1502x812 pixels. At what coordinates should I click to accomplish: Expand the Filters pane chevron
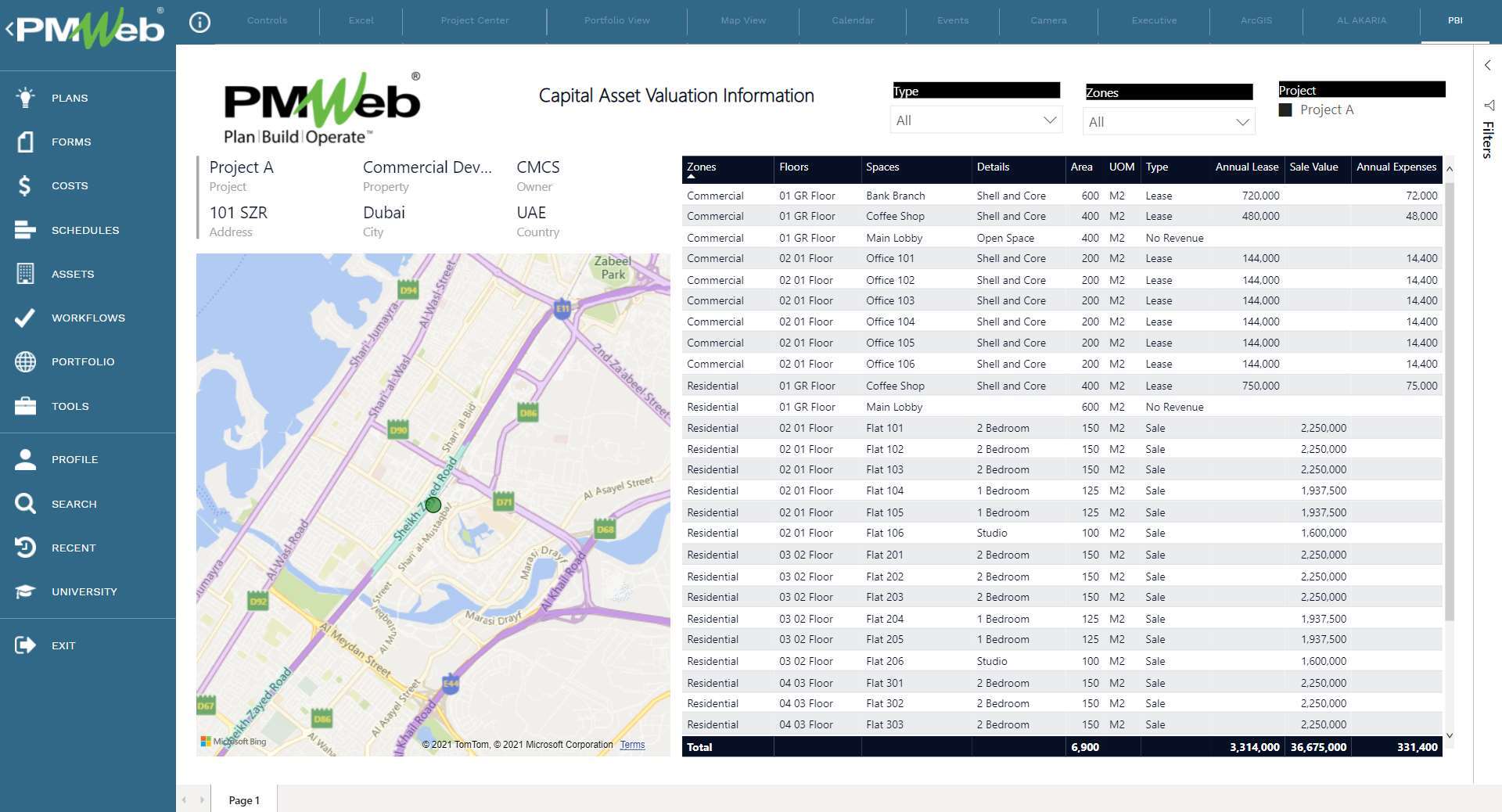[1488, 66]
